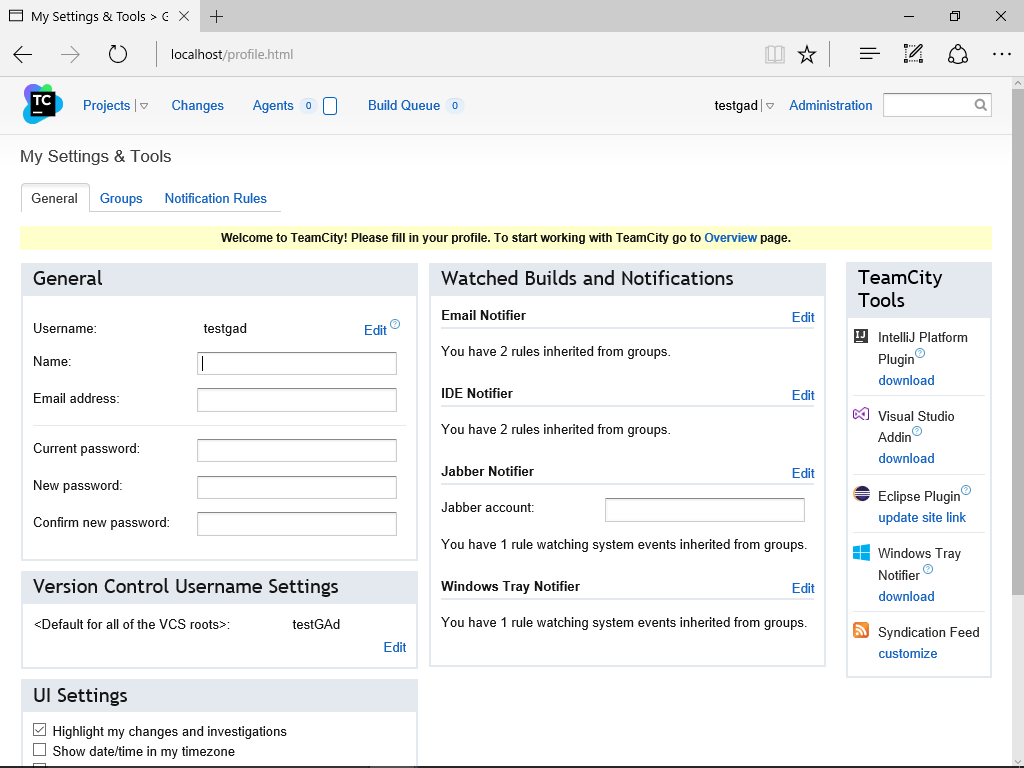The image size is (1024, 768).
Task: Follow the Overview link in welcome banner
Action: (x=730, y=238)
